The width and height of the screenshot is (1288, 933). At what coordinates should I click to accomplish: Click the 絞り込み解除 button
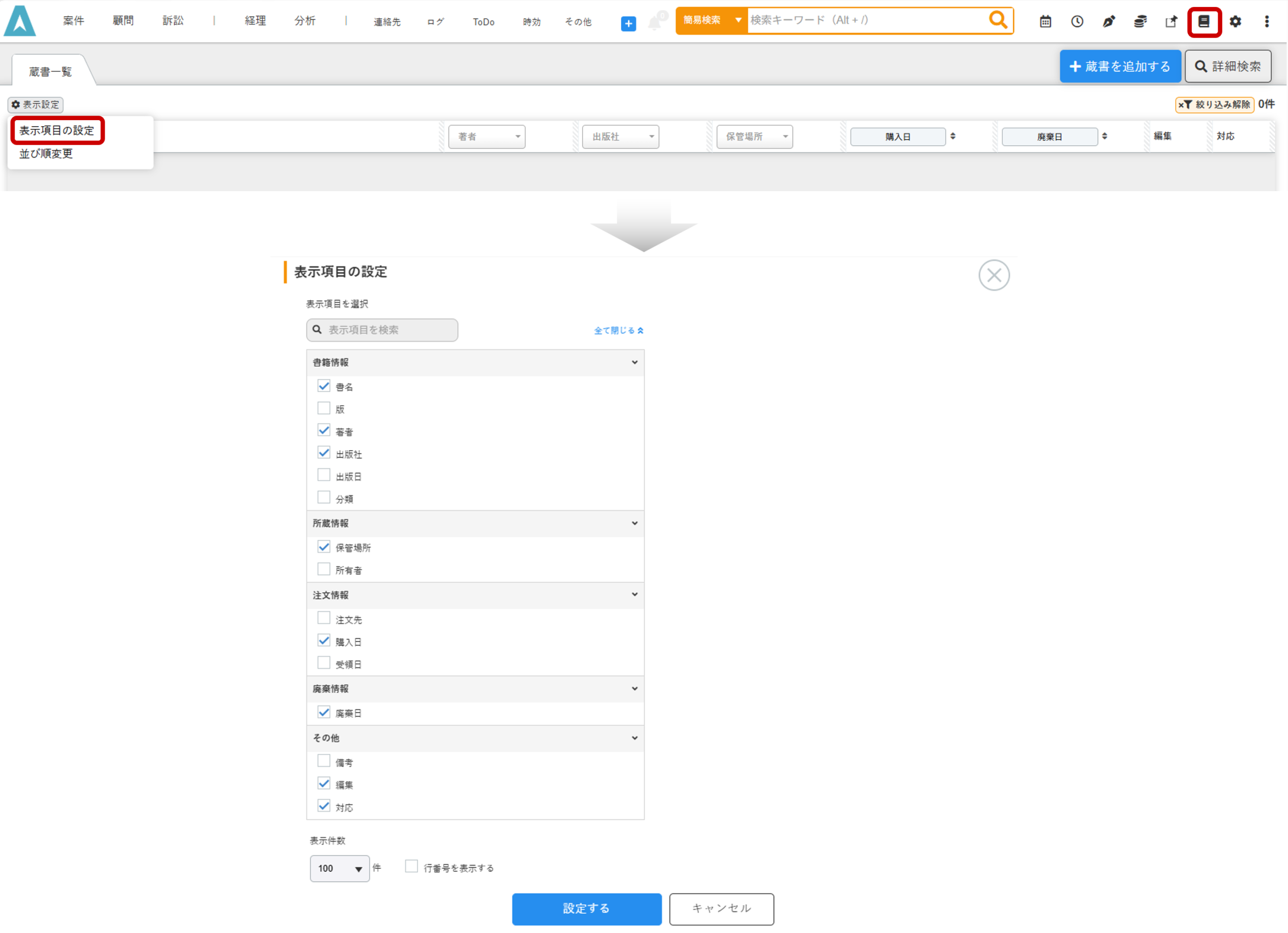coord(1215,105)
